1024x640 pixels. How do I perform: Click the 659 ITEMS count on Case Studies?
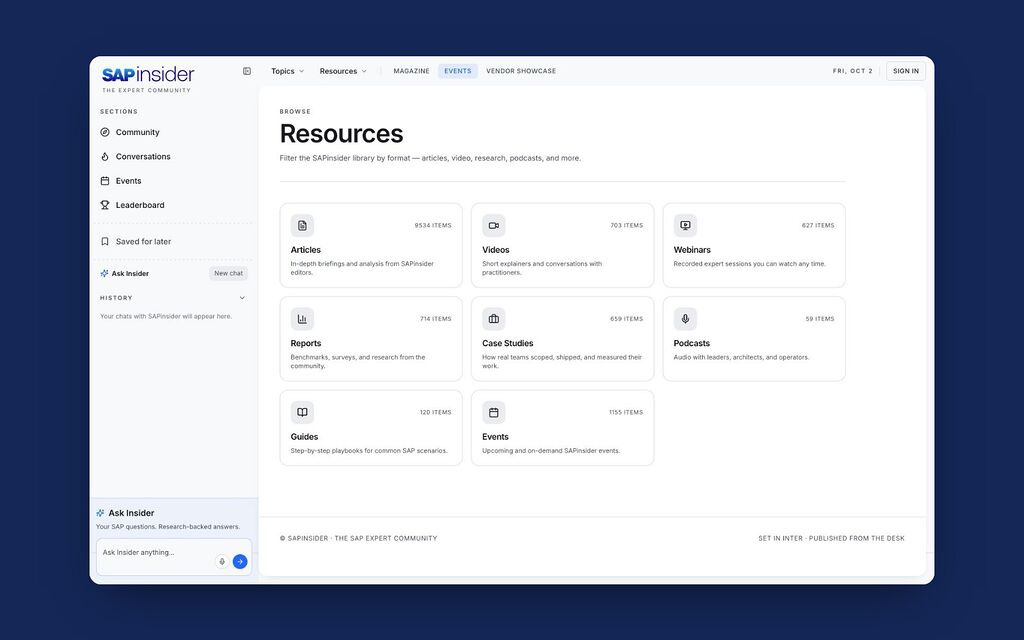click(x=627, y=319)
